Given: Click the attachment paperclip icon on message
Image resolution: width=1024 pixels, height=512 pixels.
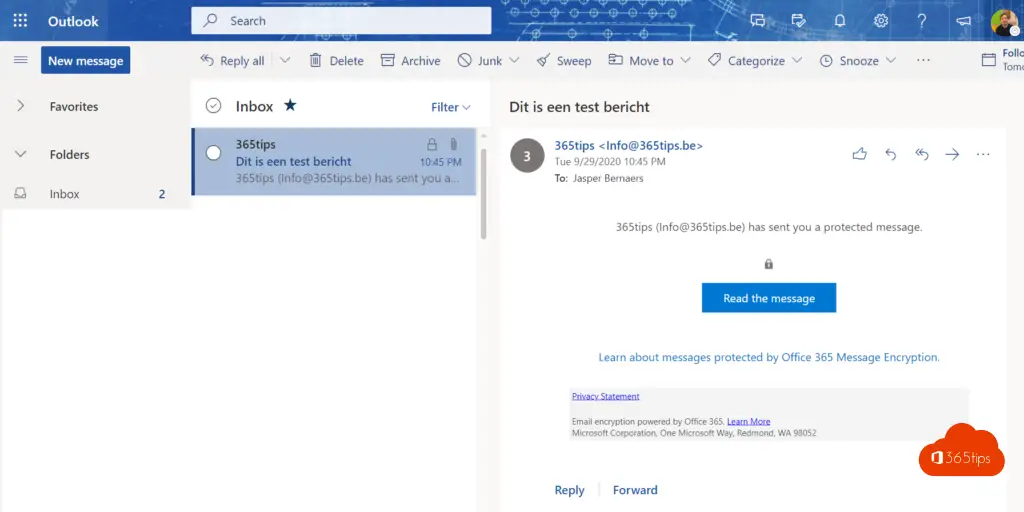Looking at the screenshot, I should coord(453,144).
